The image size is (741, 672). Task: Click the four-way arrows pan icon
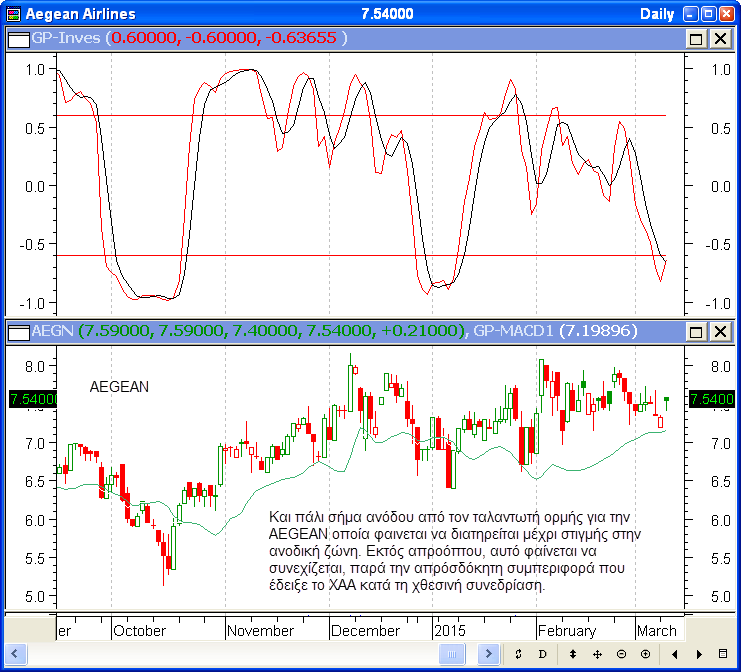(597, 654)
